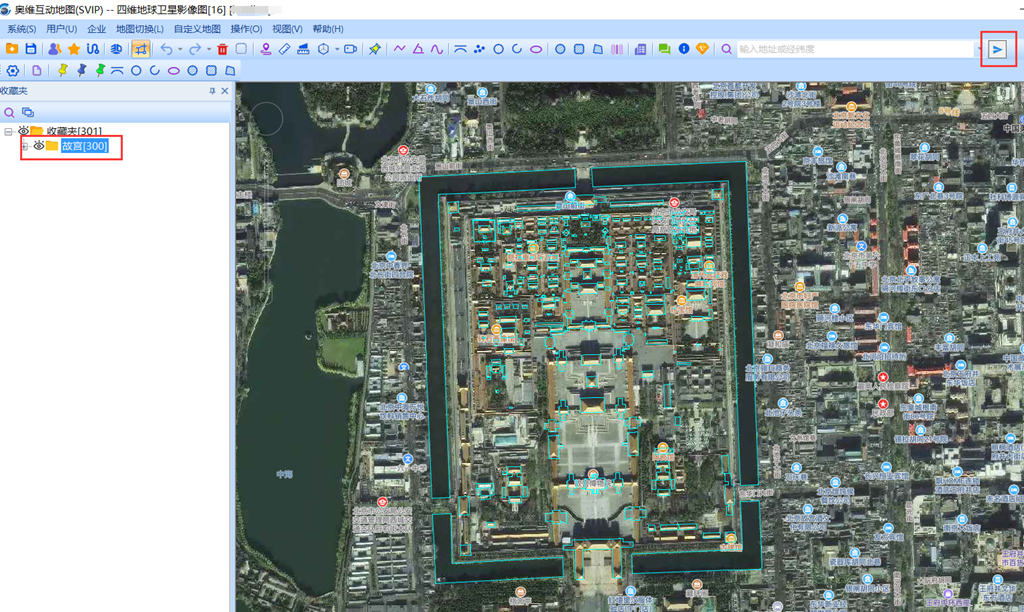Click the blue send arrow button

click(x=997, y=49)
